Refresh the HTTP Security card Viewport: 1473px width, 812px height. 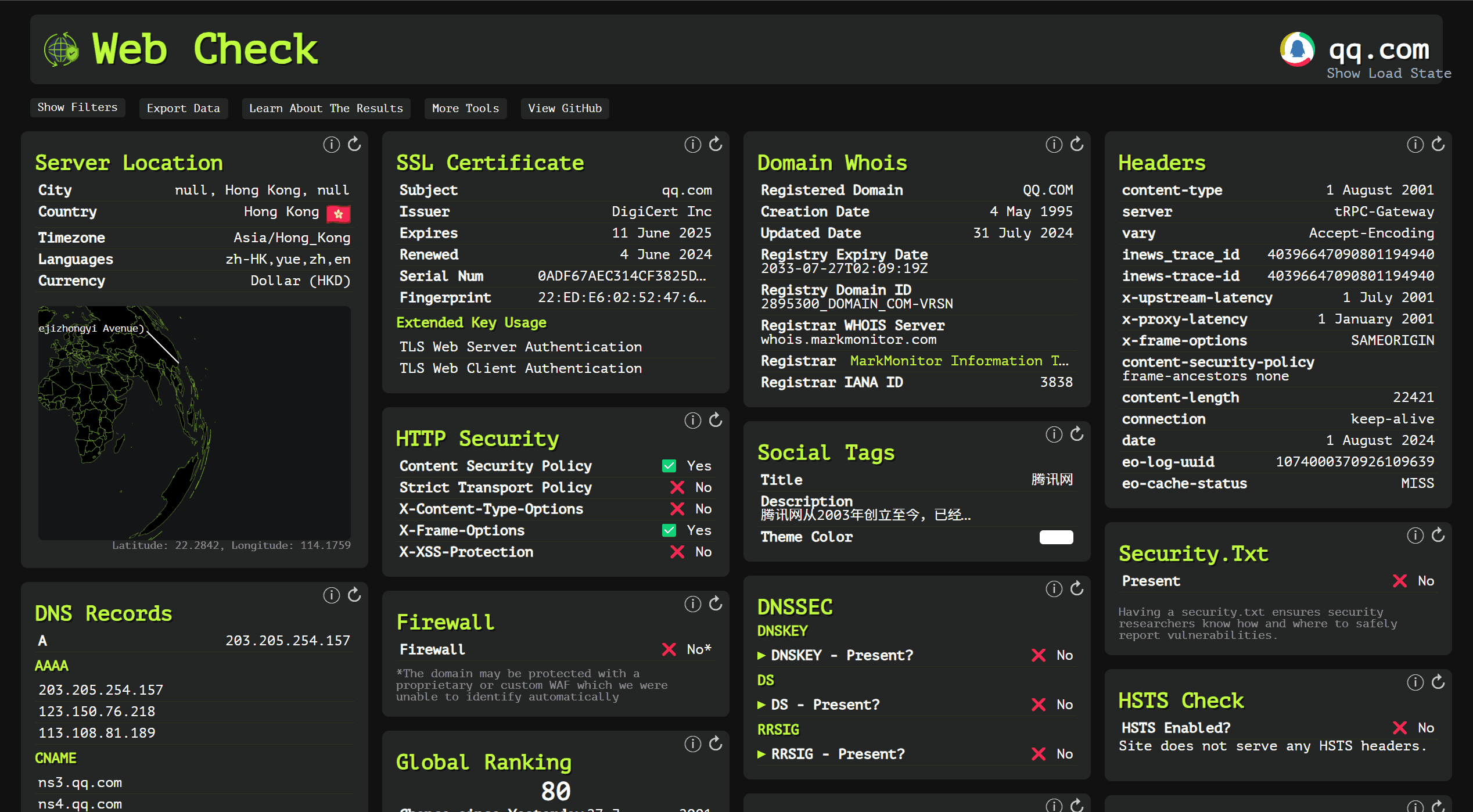click(x=716, y=420)
